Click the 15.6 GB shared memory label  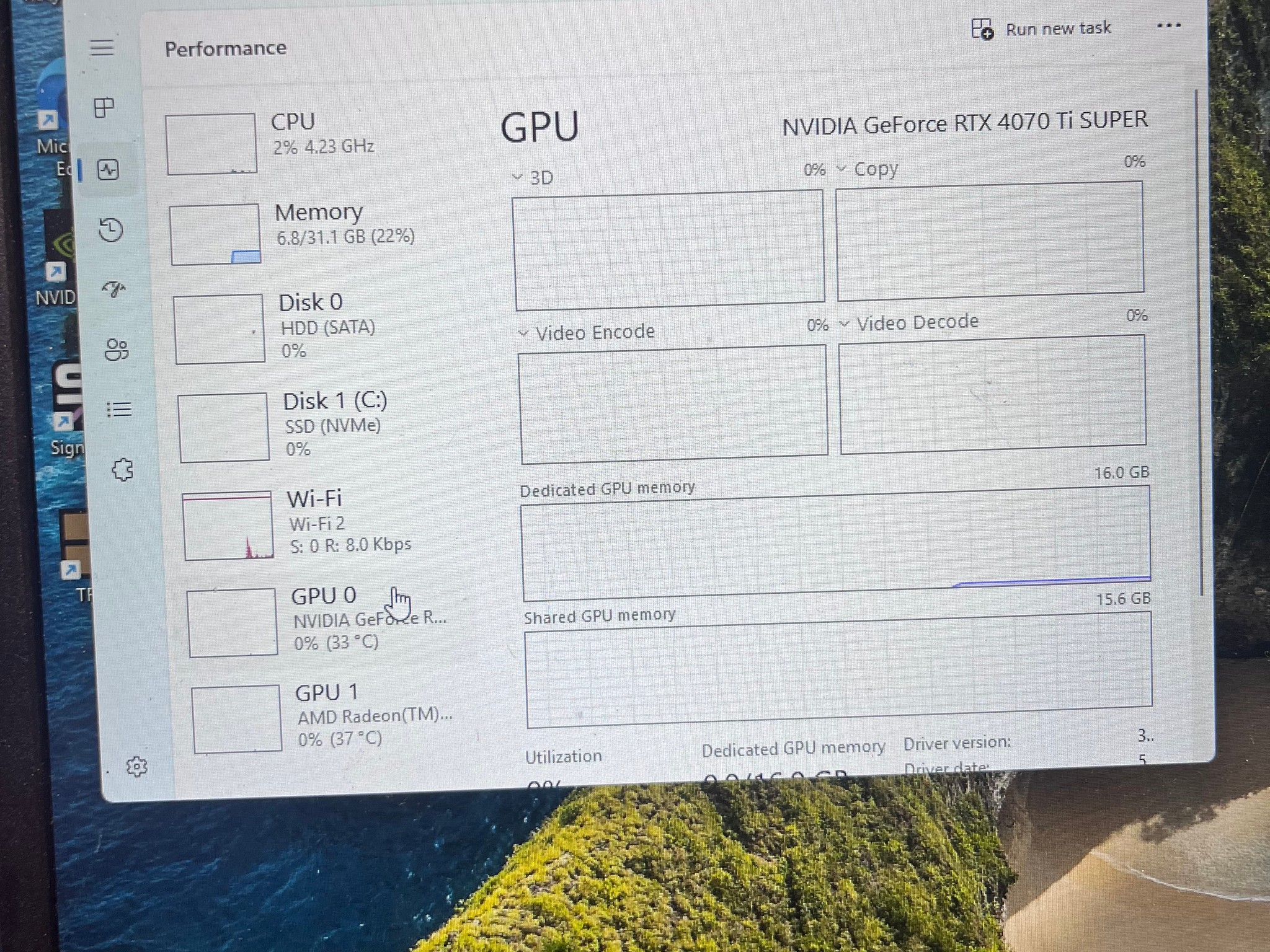point(1123,599)
